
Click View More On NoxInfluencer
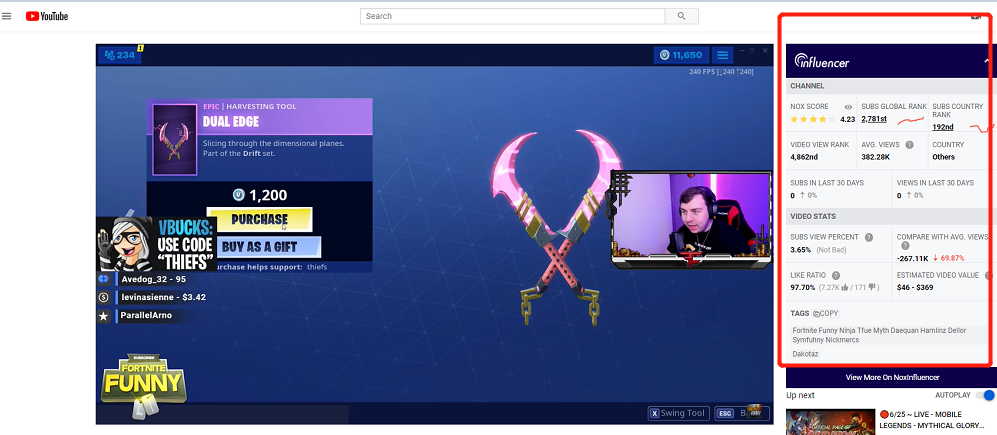click(891, 377)
